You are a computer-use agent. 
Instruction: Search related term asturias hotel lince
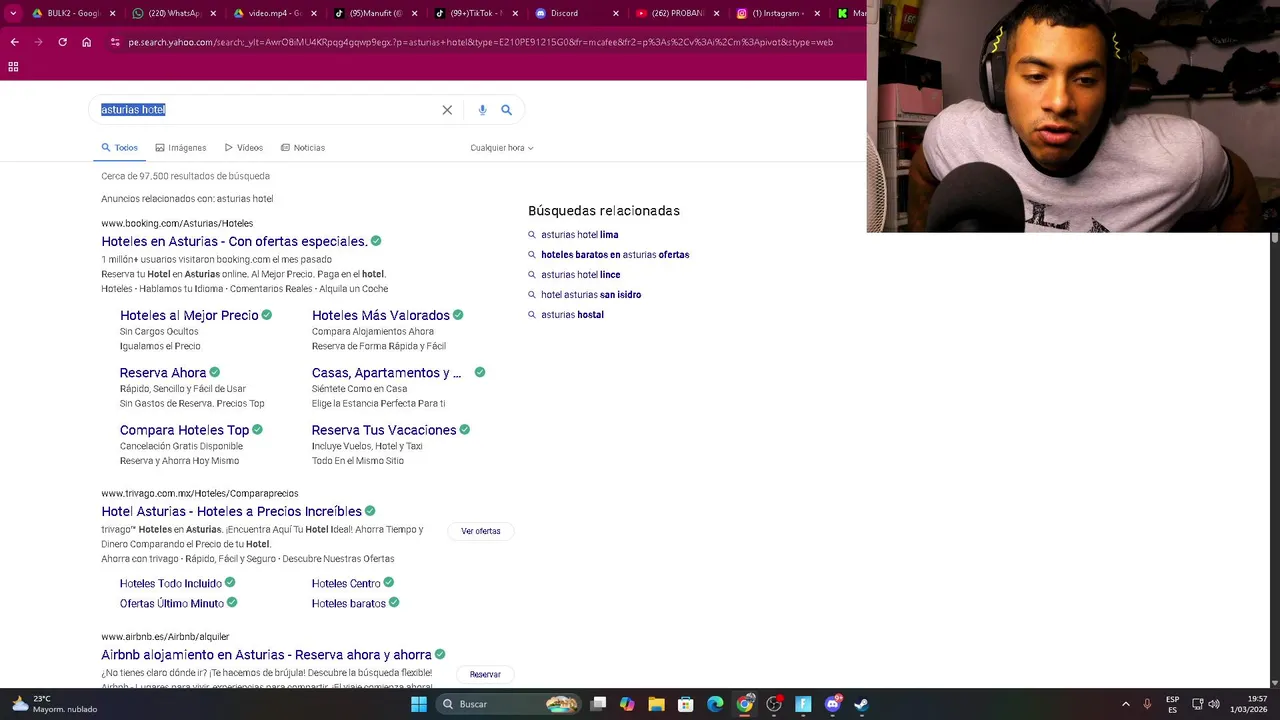click(581, 275)
